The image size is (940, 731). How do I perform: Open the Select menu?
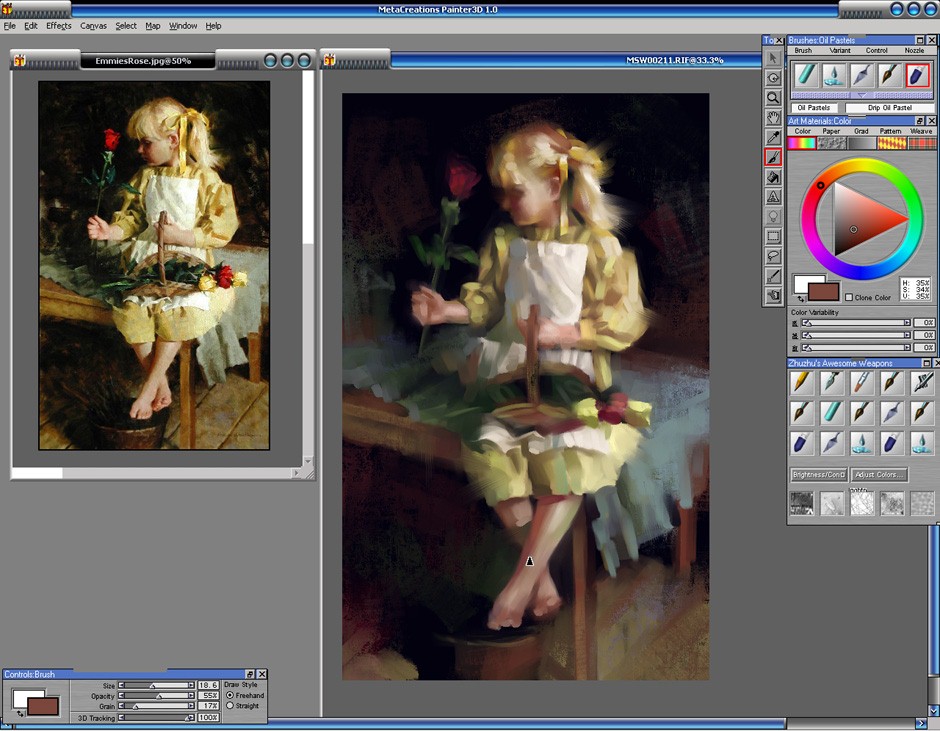pyautogui.click(x=126, y=26)
